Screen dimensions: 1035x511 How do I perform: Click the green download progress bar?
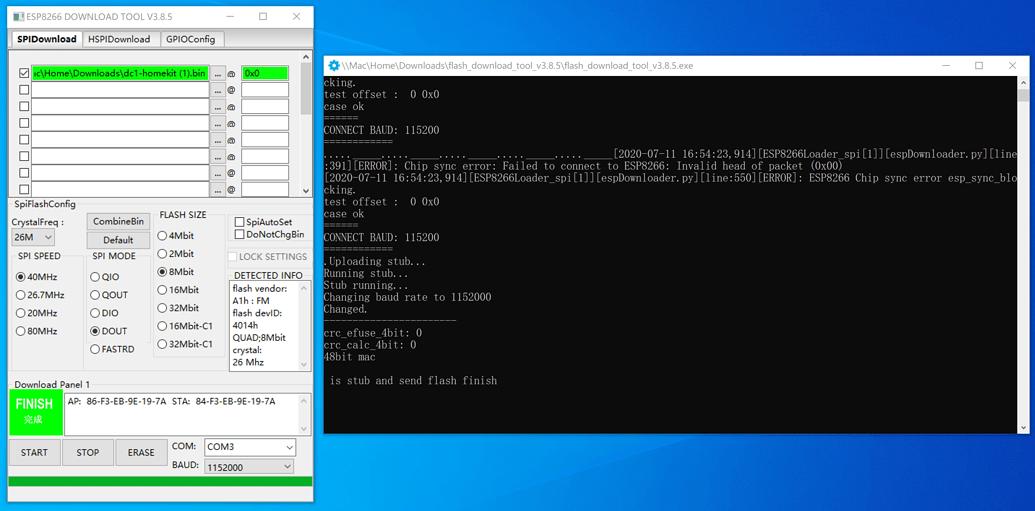(x=160, y=481)
